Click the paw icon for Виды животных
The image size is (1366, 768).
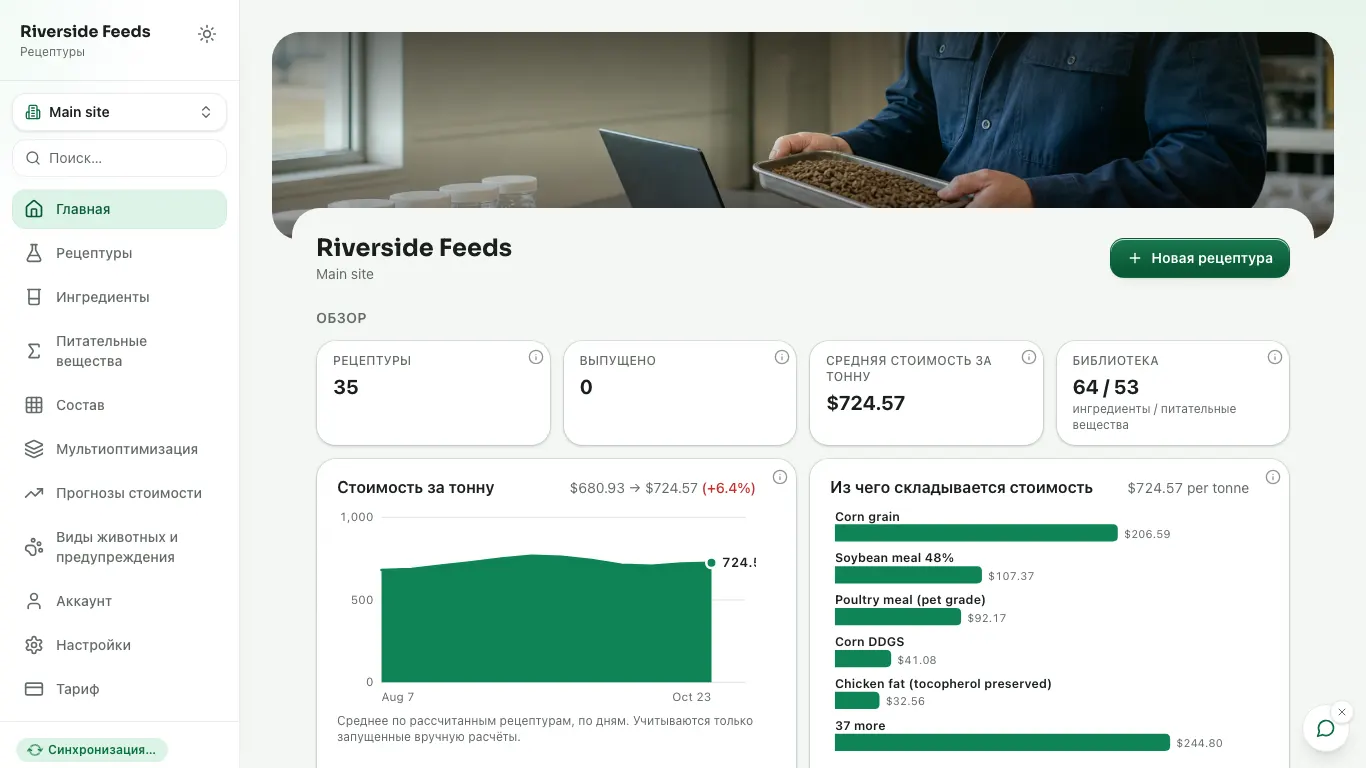point(34,547)
